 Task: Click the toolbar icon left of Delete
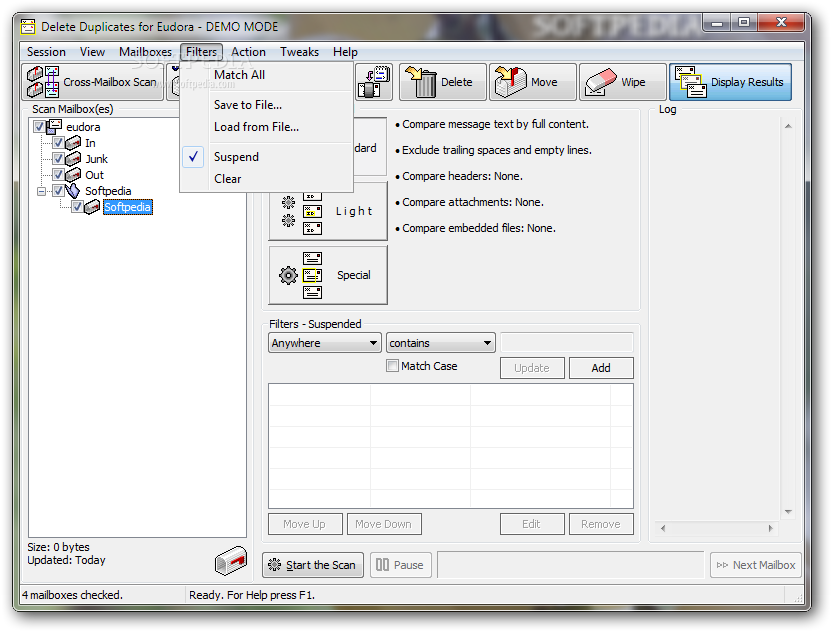(374, 82)
